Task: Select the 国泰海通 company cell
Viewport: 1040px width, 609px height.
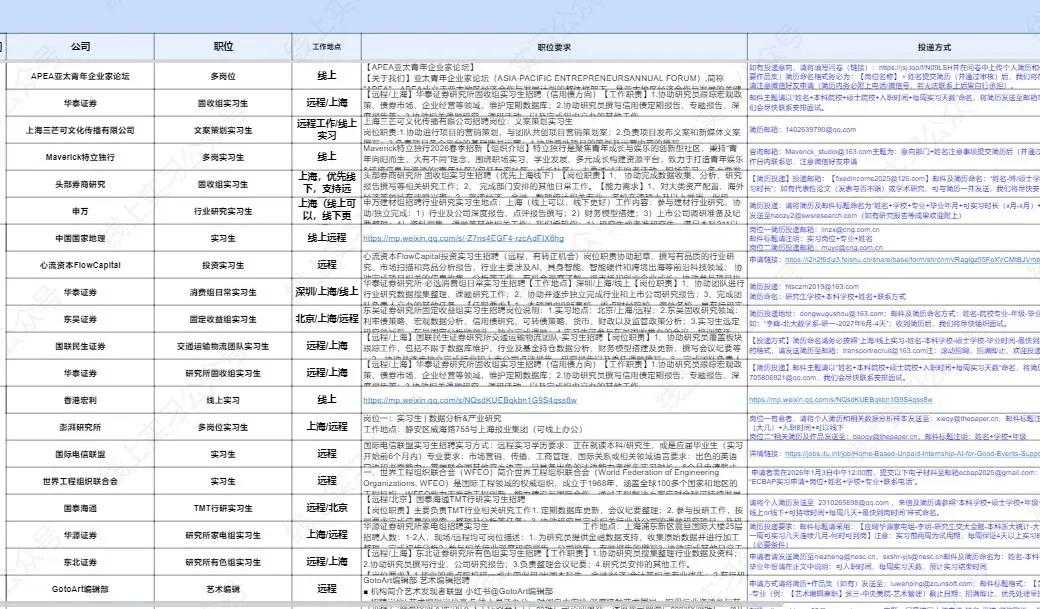Action: [x=80, y=508]
